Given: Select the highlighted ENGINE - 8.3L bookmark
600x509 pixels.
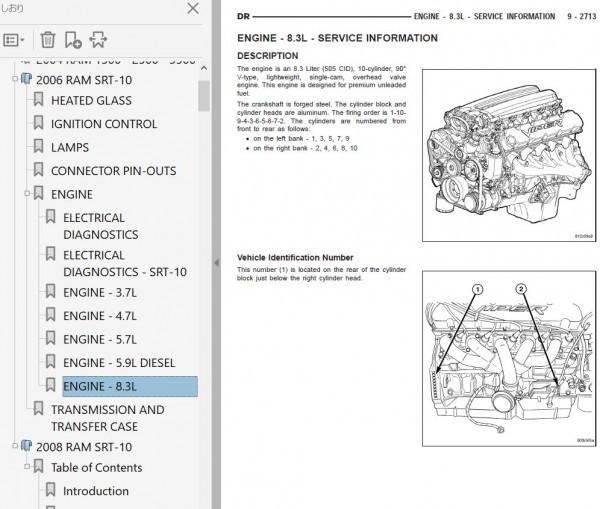Looking at the screenshot, I should point(130,387).
